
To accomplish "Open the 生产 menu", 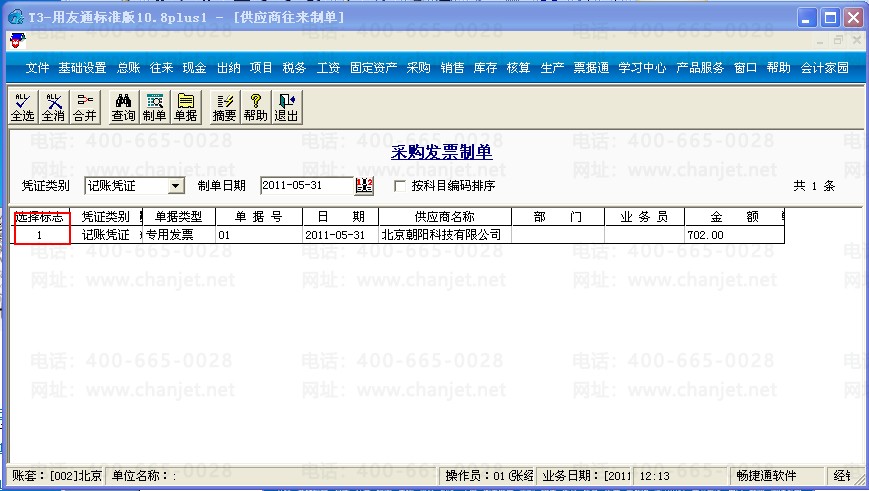I will [552, 68].
